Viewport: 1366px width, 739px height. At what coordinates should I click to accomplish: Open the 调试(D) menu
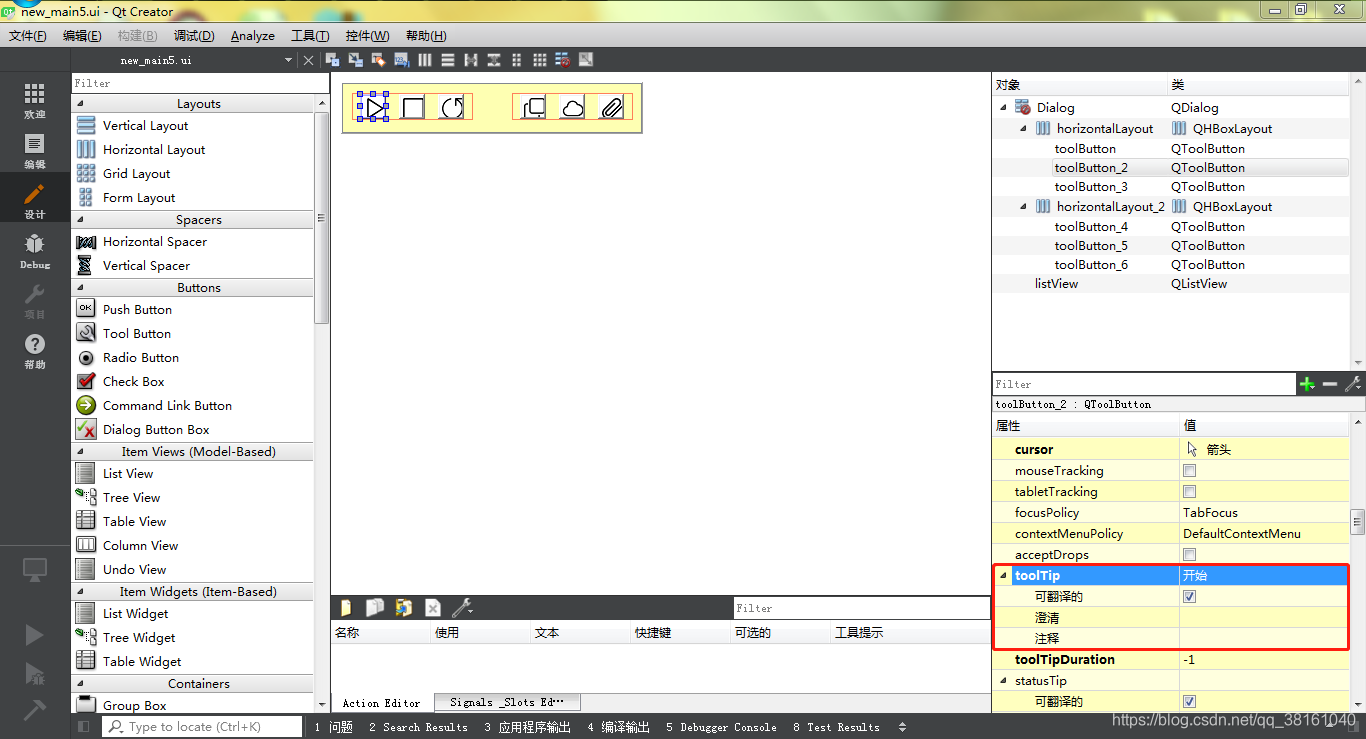click(194, 35)
